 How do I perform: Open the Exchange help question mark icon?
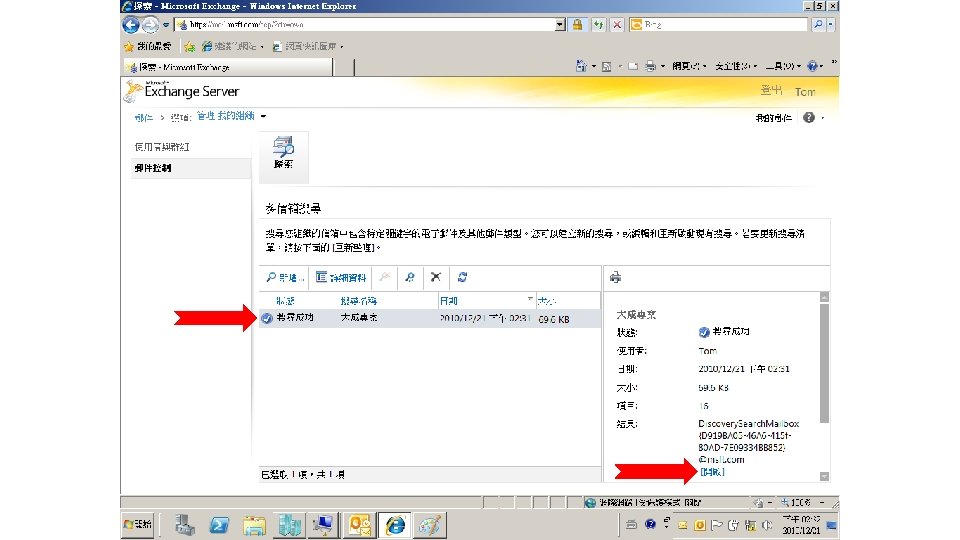click(x=809, y=117)
